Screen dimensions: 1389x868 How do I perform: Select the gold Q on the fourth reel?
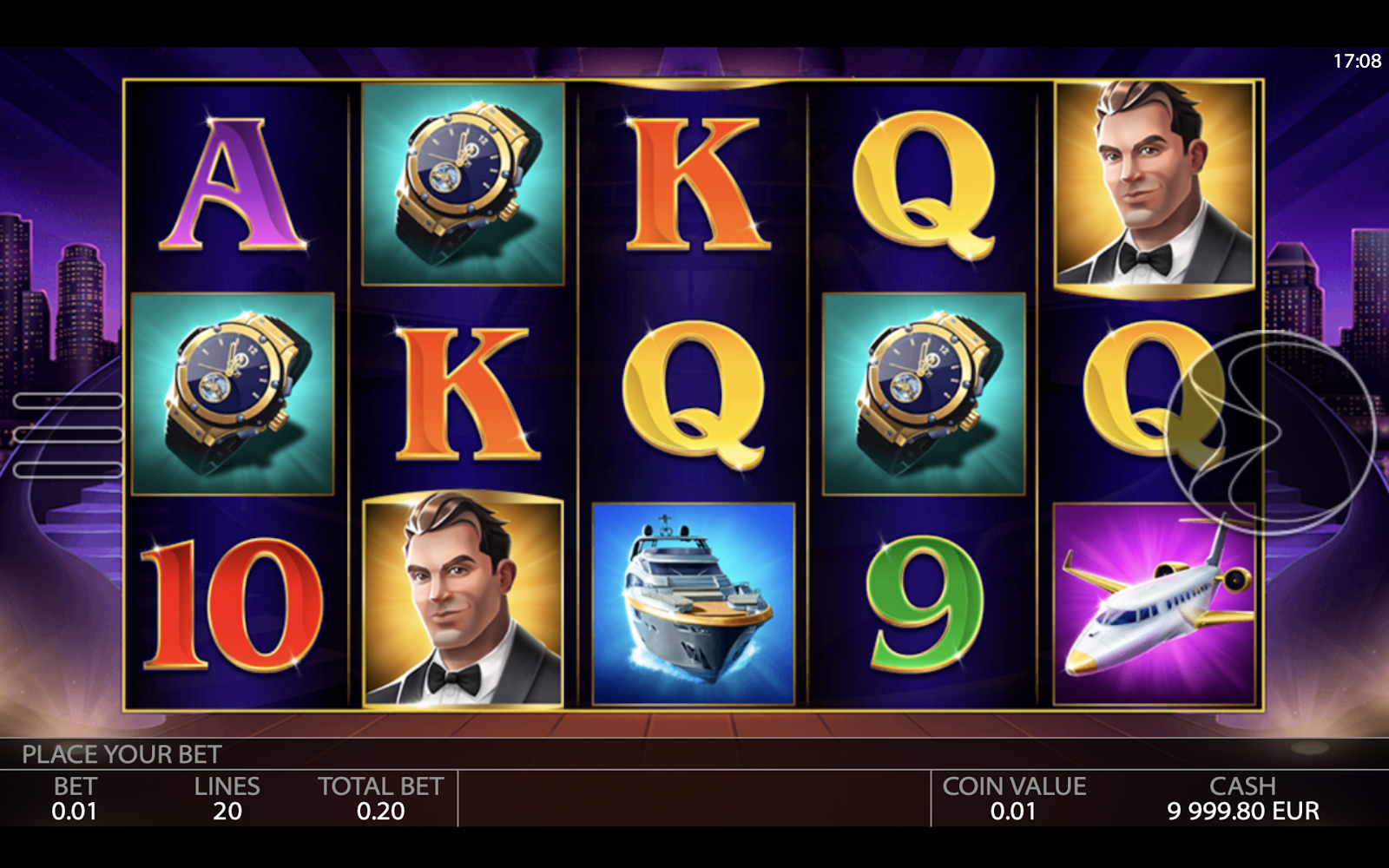point(924,184)
